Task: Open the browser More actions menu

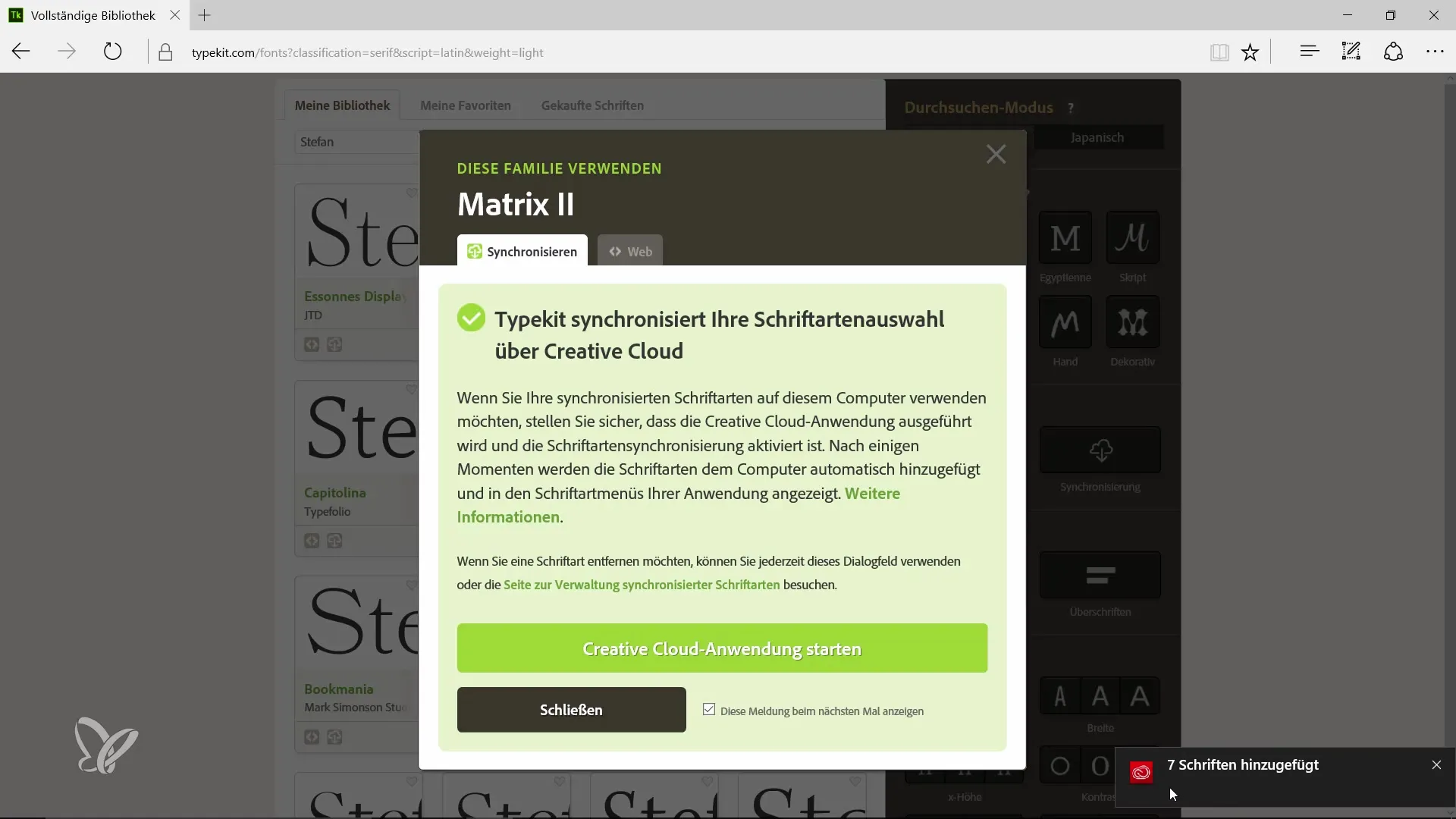Action: [1435, 52]
